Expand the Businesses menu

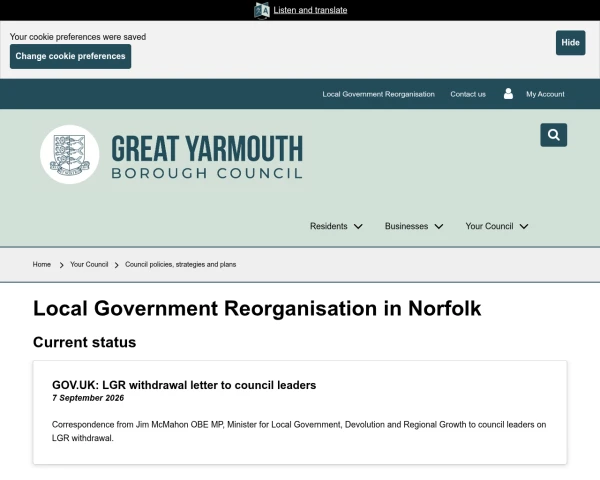414,226
